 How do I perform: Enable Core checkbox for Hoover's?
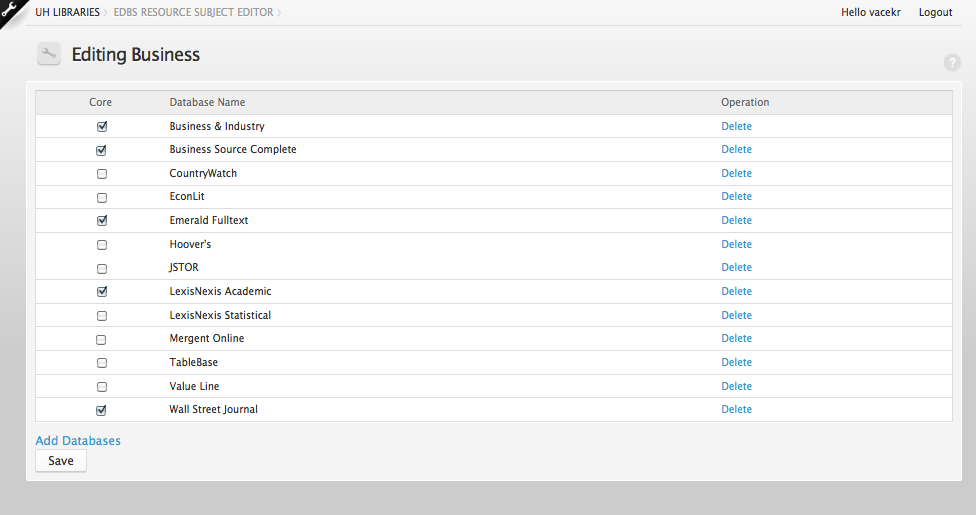101,245
